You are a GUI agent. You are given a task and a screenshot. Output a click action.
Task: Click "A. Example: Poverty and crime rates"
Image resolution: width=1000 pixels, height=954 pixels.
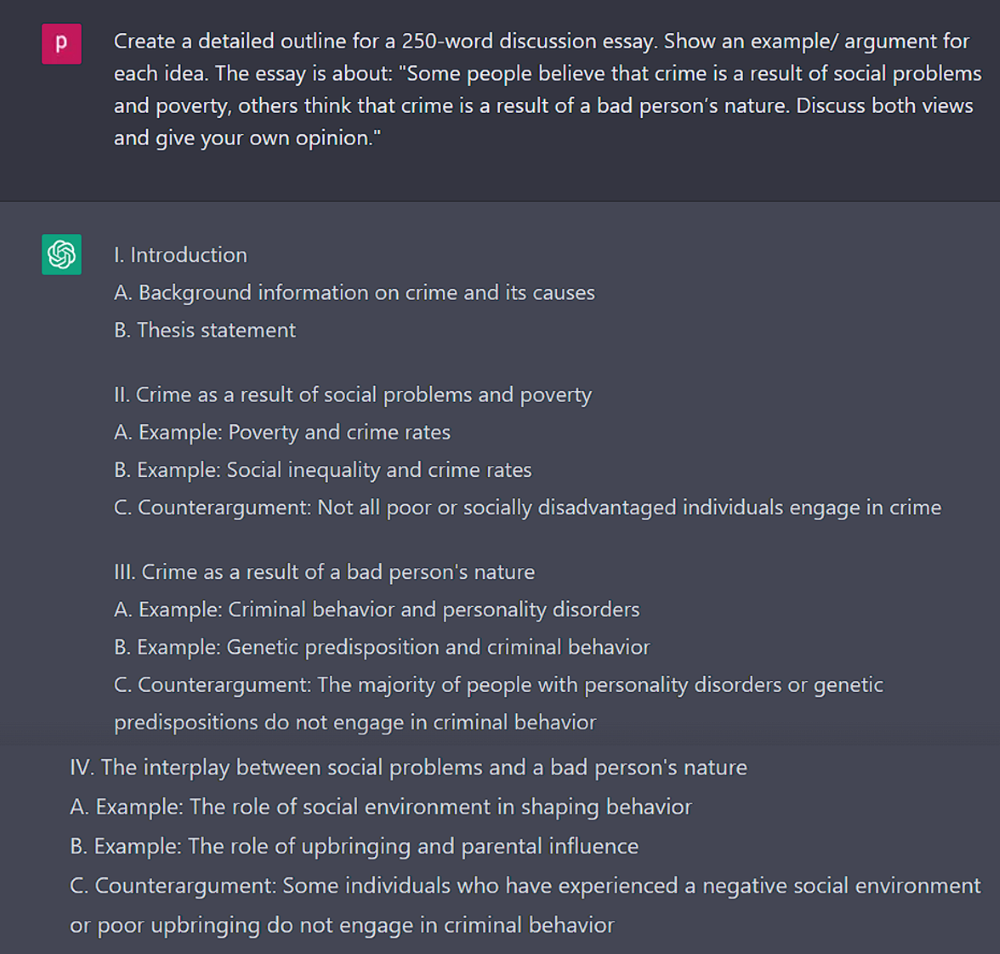(x=282, y=432)
